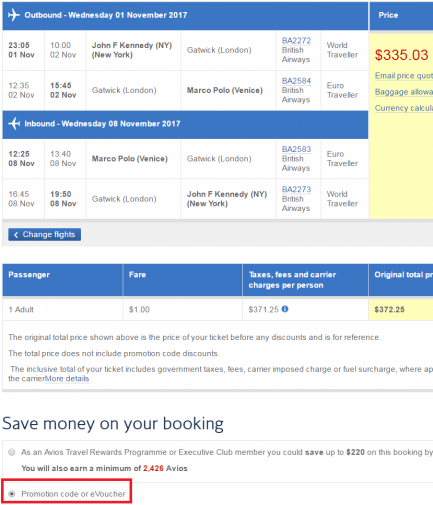Click Email price quote link
The image size is (433, 505).
click(x=404, y=76)
